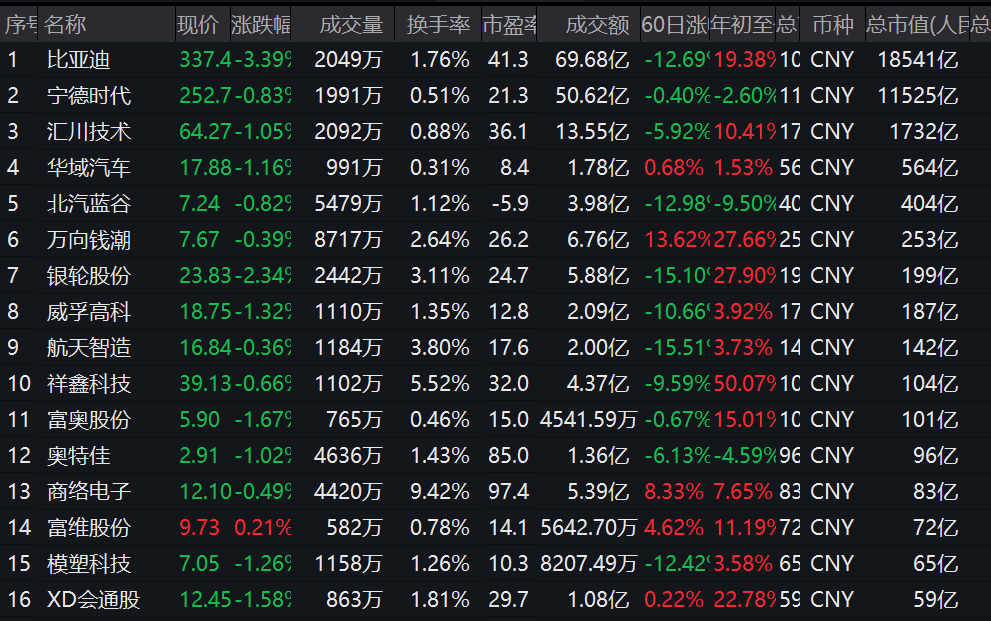Image resolution: width=991 pixels, height=621 pixels.
Task: Sort by the 换手率 column header
Action: click(x=439, y=25)
